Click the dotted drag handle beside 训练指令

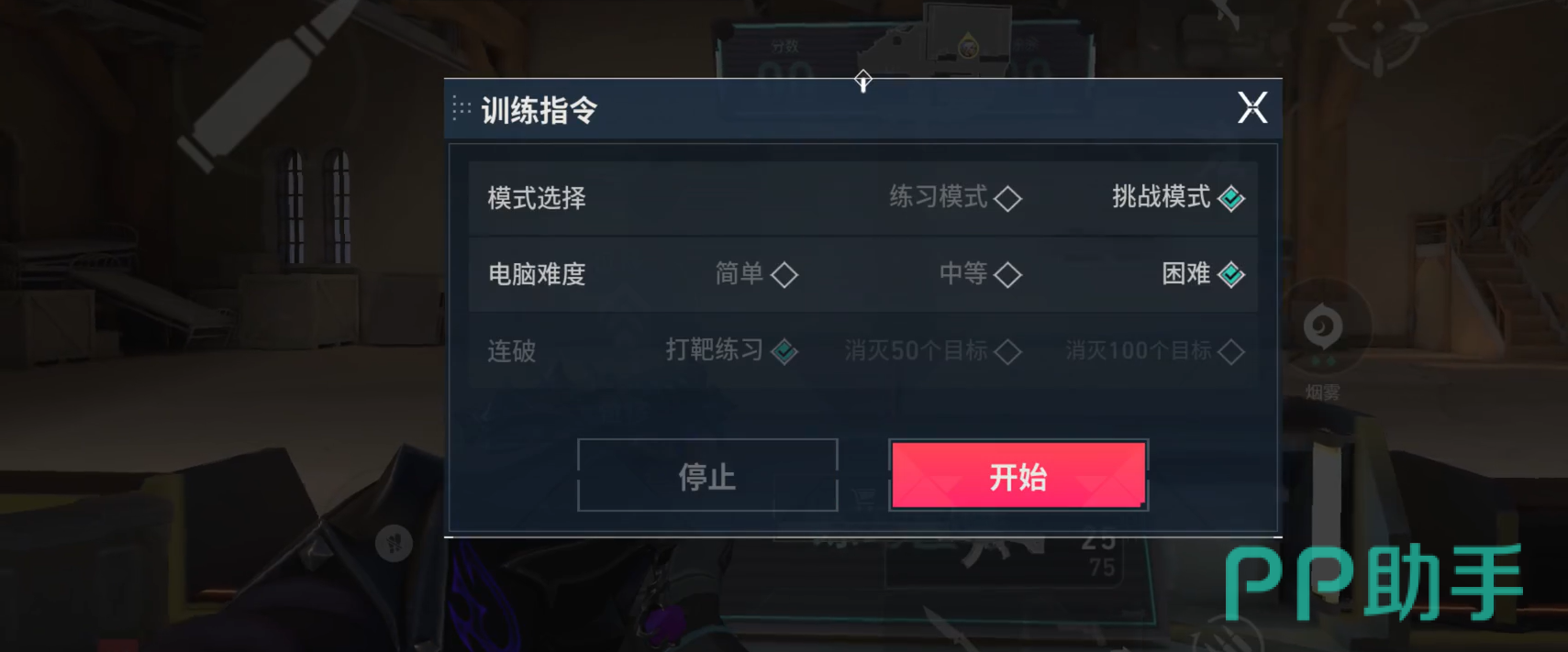[462, 109]
